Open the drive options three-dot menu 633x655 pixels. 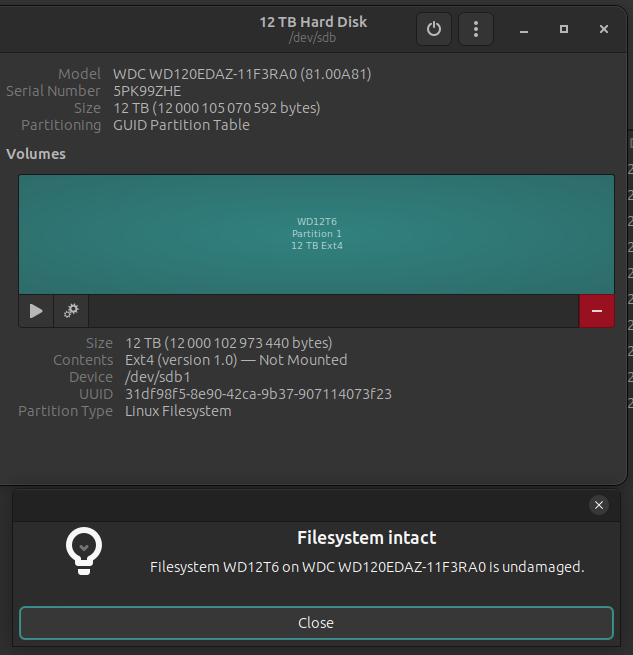click(x=476, y=29)
